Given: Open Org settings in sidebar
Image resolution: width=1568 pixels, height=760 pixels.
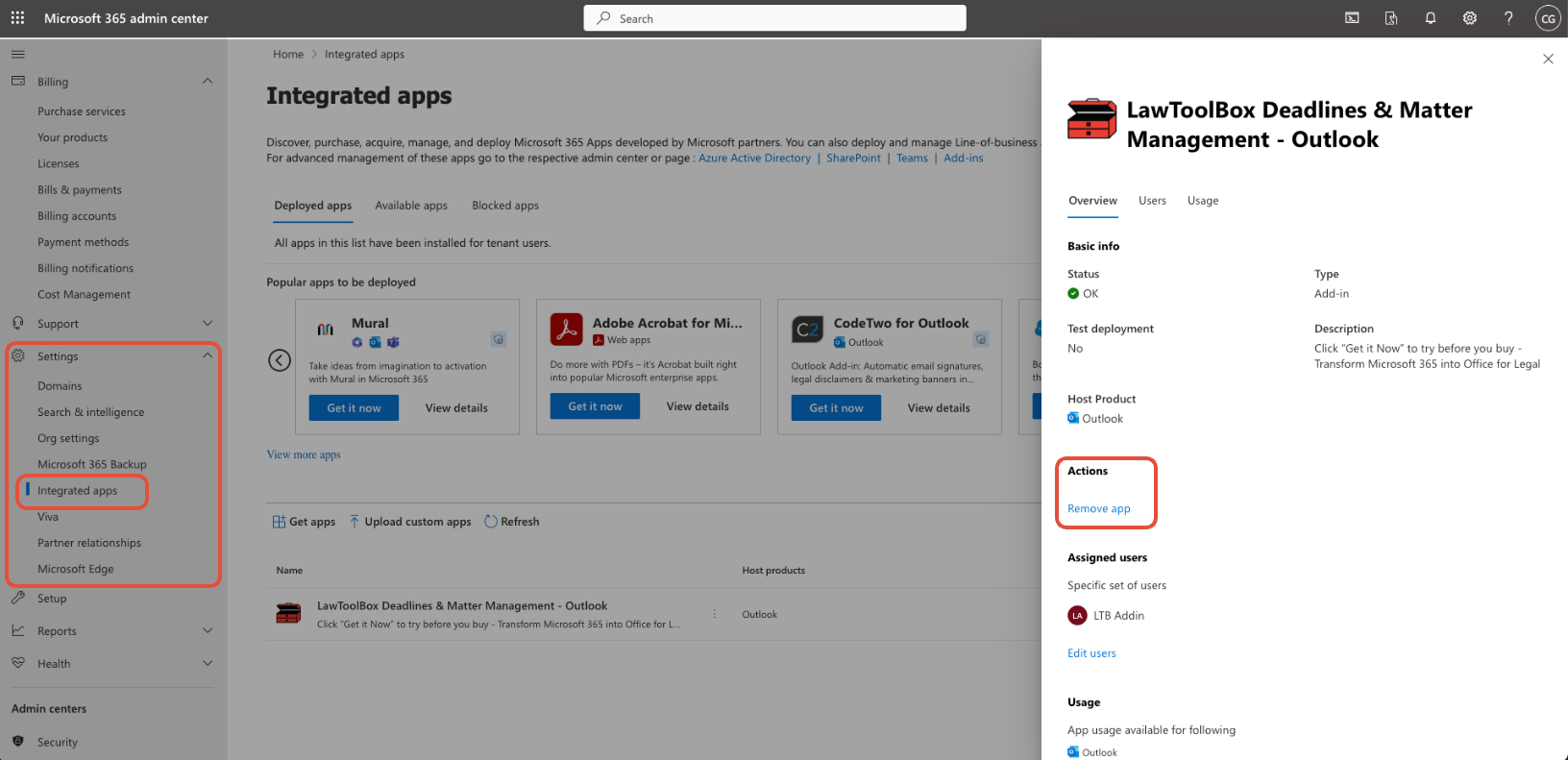Looking at the screenshot, I should 68,438.
